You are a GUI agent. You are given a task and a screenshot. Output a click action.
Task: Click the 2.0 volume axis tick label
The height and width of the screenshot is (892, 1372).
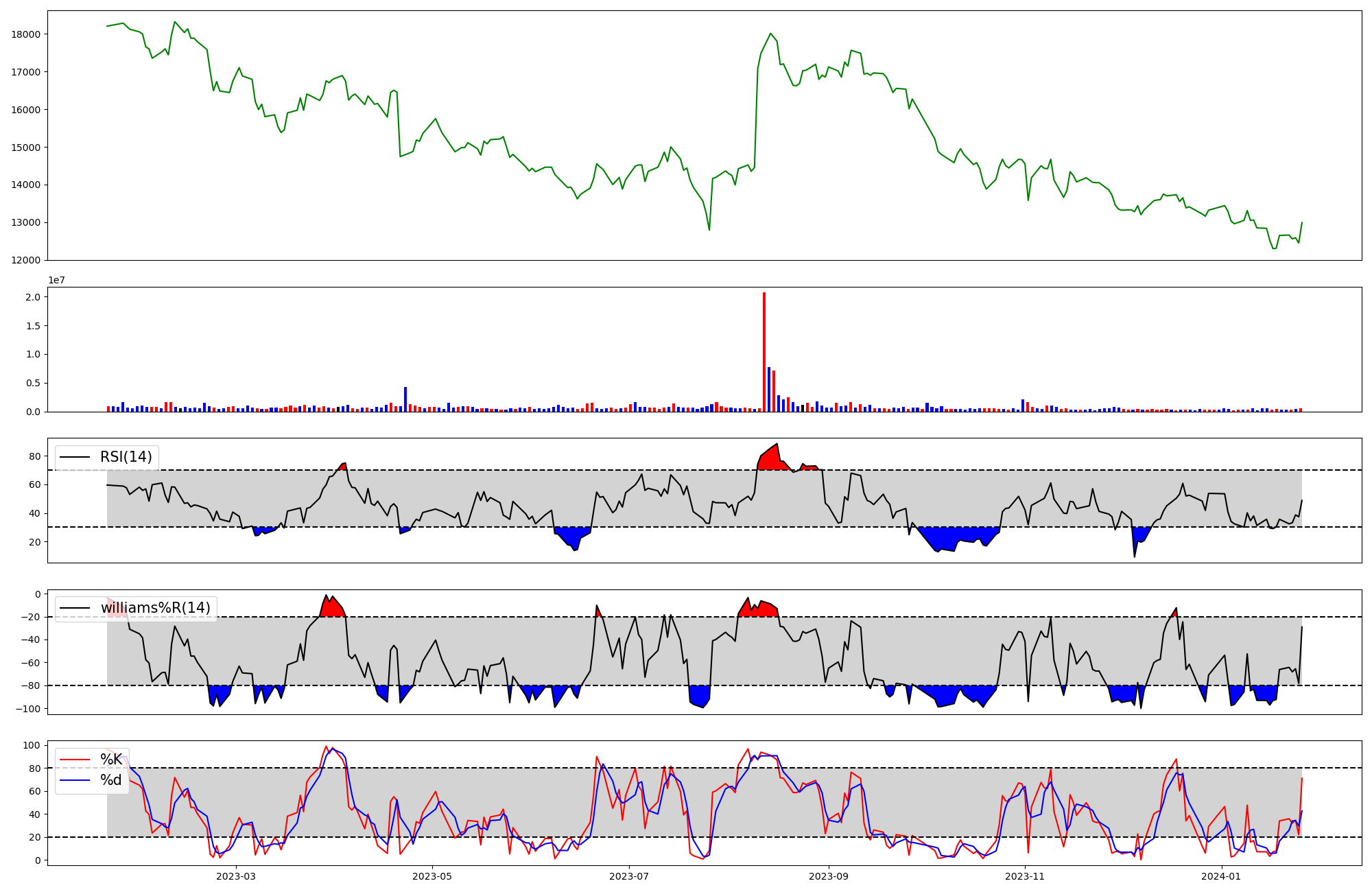pos(33,297)
